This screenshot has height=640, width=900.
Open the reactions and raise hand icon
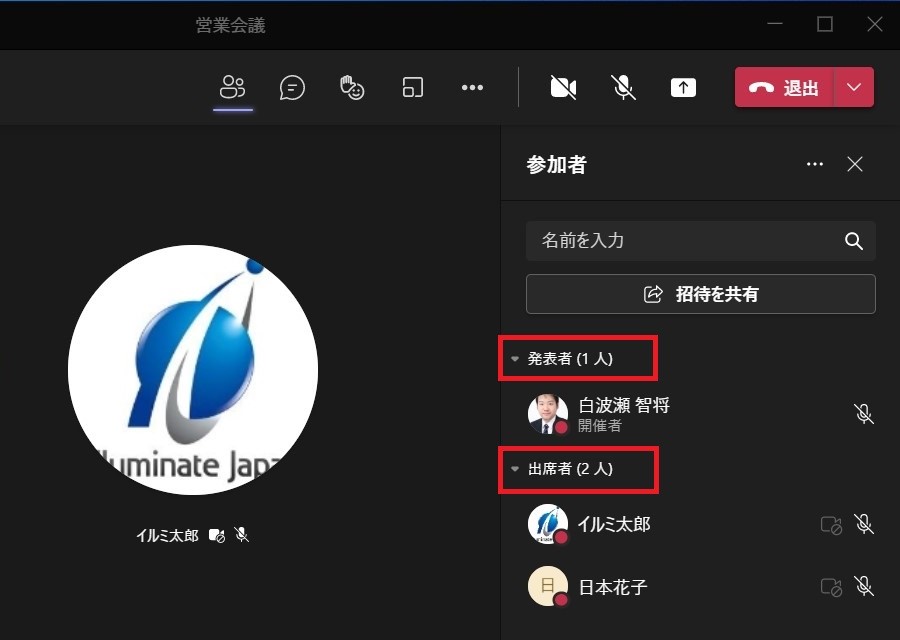tap(352, 88)
